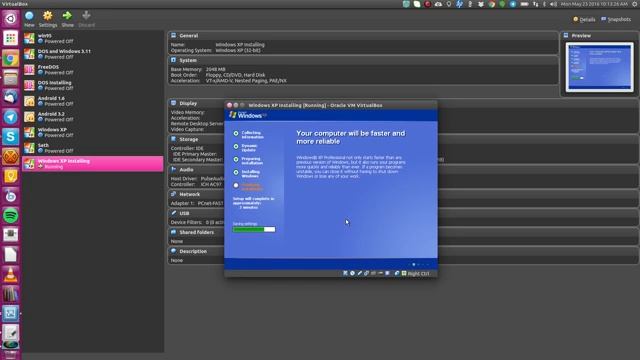Select the DOS and Windows 3.11 VM
Screen dimensions: 640x360
pos(93,54)
